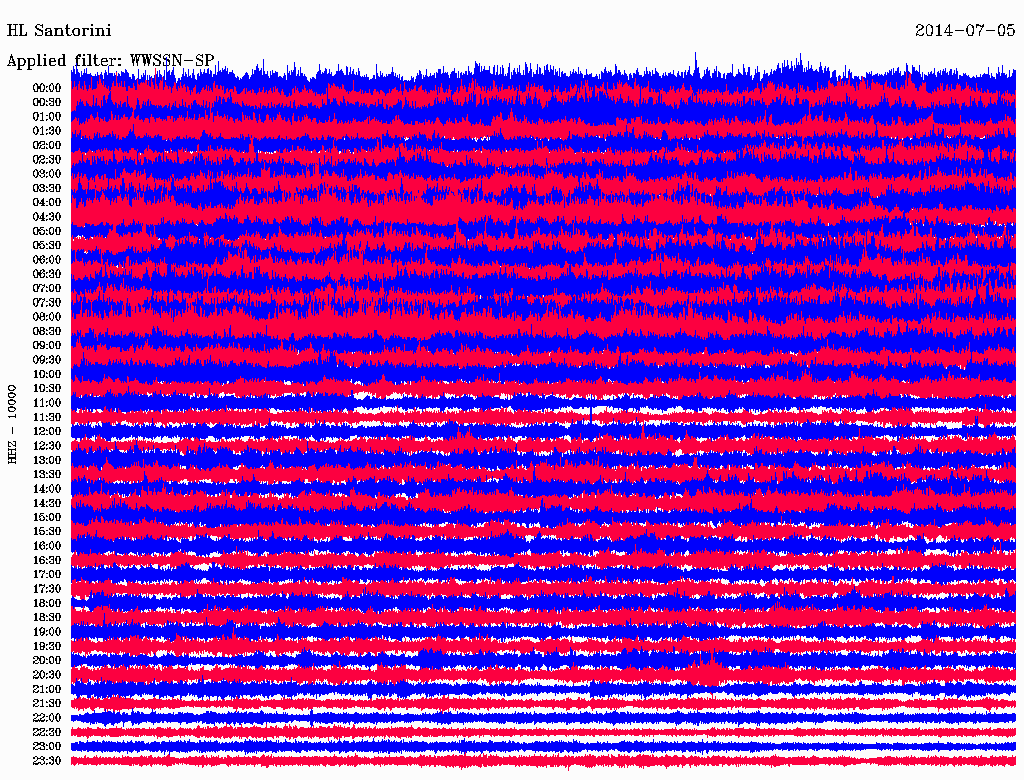Select the 20:30 time label
The height and width of the screenshot is (780, 1024).
pos(47,675)
